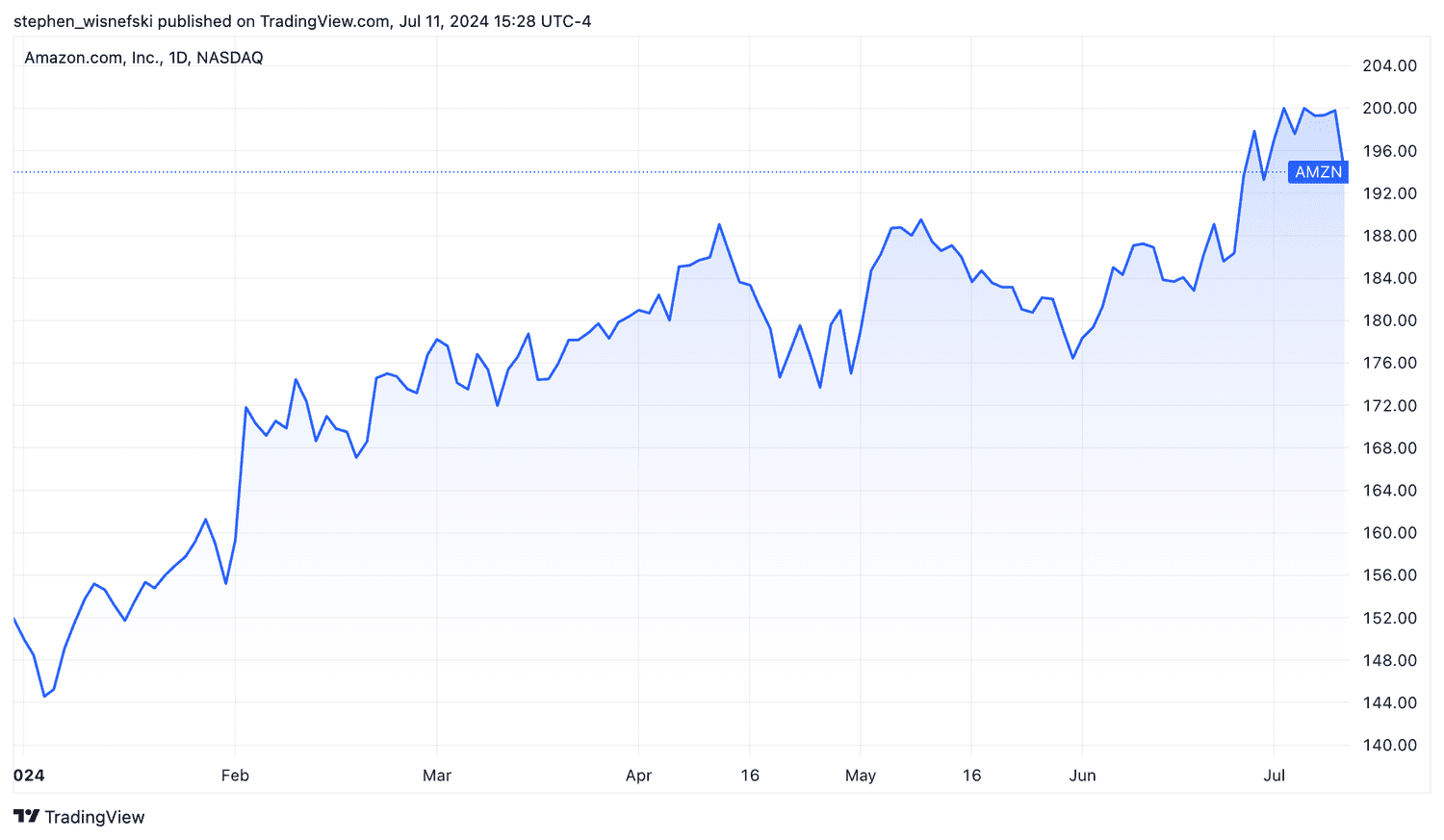Click the 16 label between Apr and May
This screenshot has height=840, width=1444.
point(750,776)
